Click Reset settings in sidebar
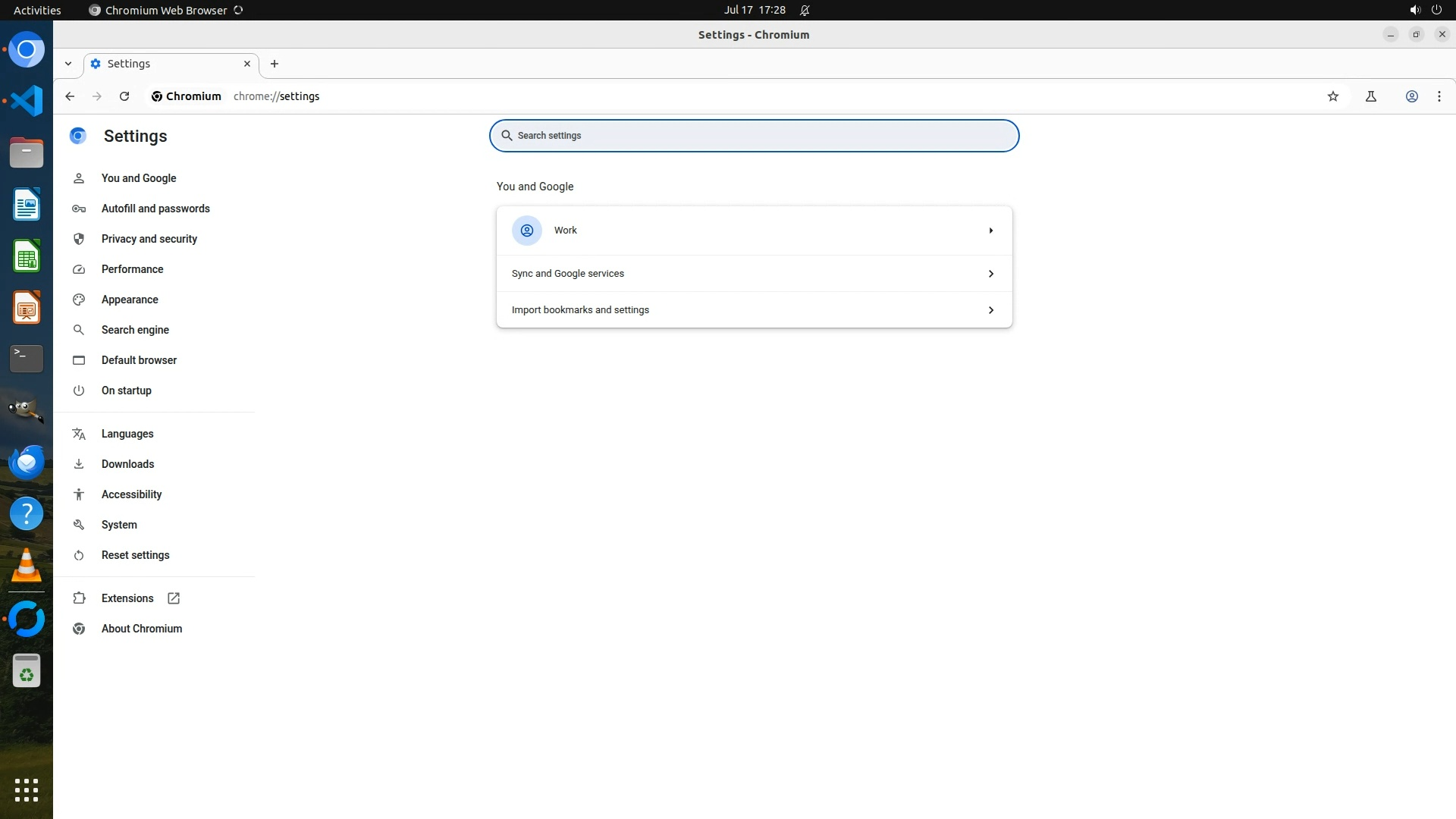The image size is (1456, 819). pos(135,555)
